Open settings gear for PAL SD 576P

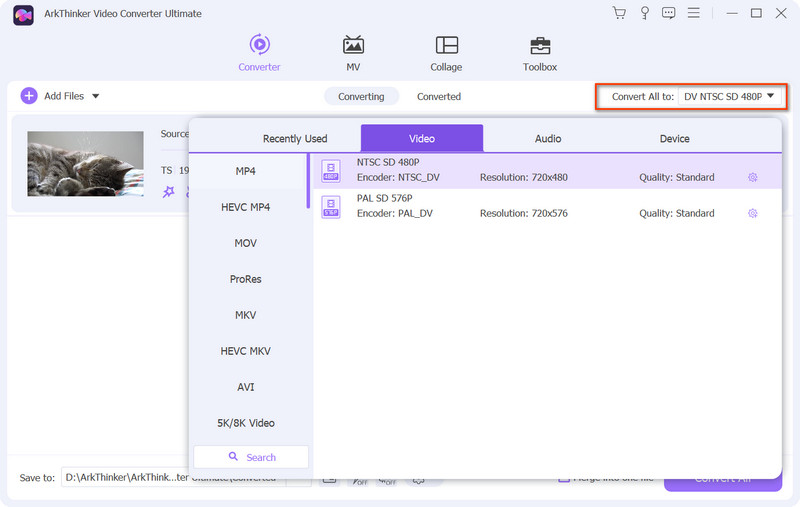[753, 213]
